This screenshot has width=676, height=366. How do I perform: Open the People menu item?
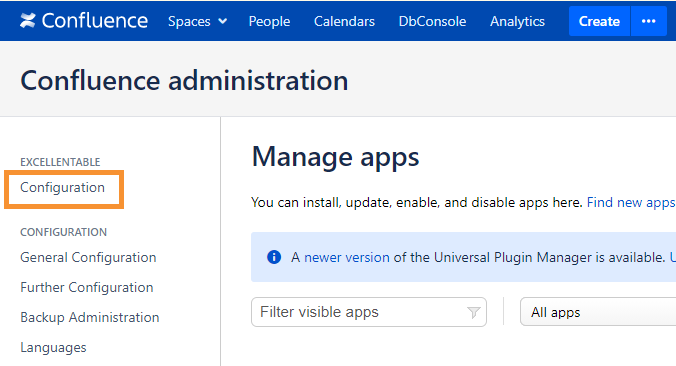coord(269,21)
